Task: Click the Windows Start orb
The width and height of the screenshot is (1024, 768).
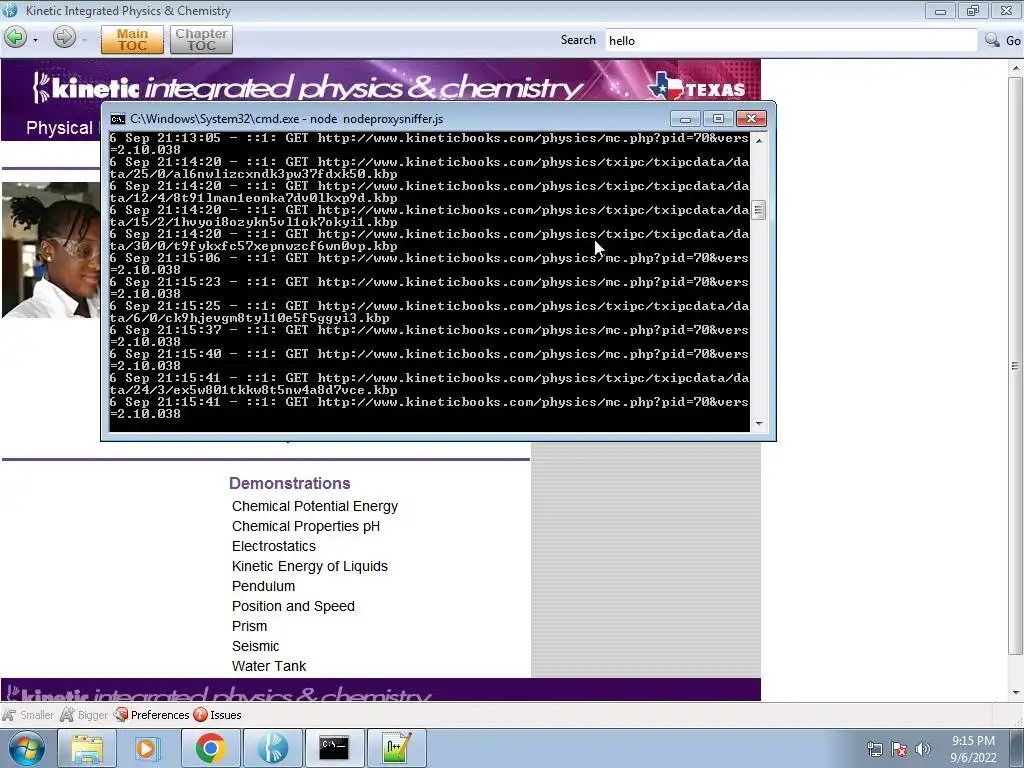Action: (x=26, y=748)
